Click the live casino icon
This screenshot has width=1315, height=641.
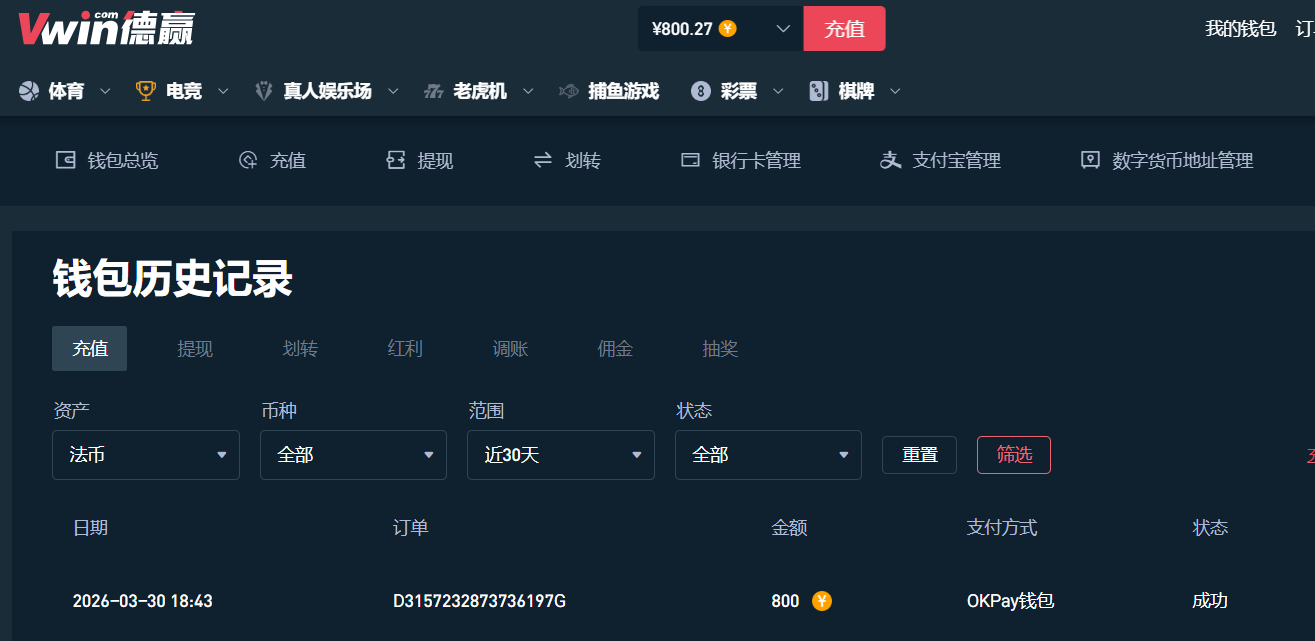pyautogui.click(x=264, y=91)
